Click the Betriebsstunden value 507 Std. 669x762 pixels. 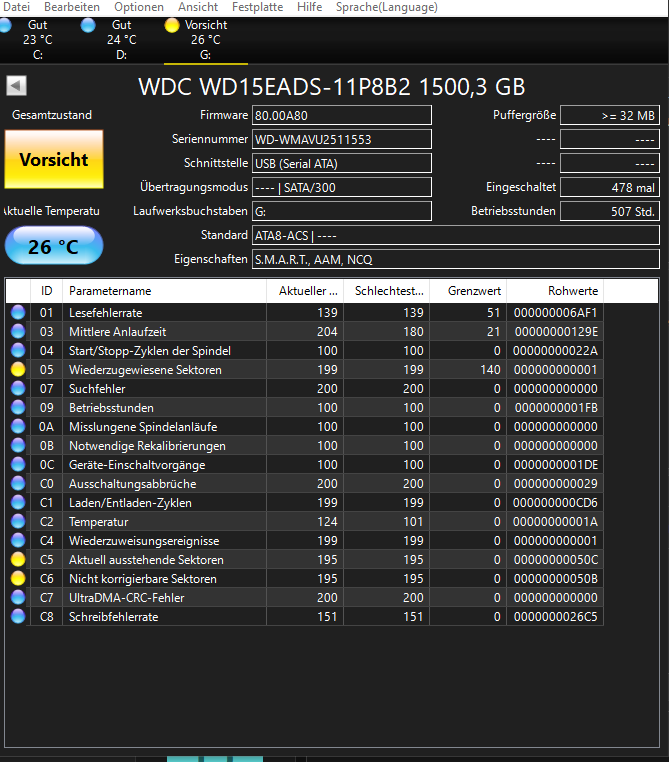(610, 211)
